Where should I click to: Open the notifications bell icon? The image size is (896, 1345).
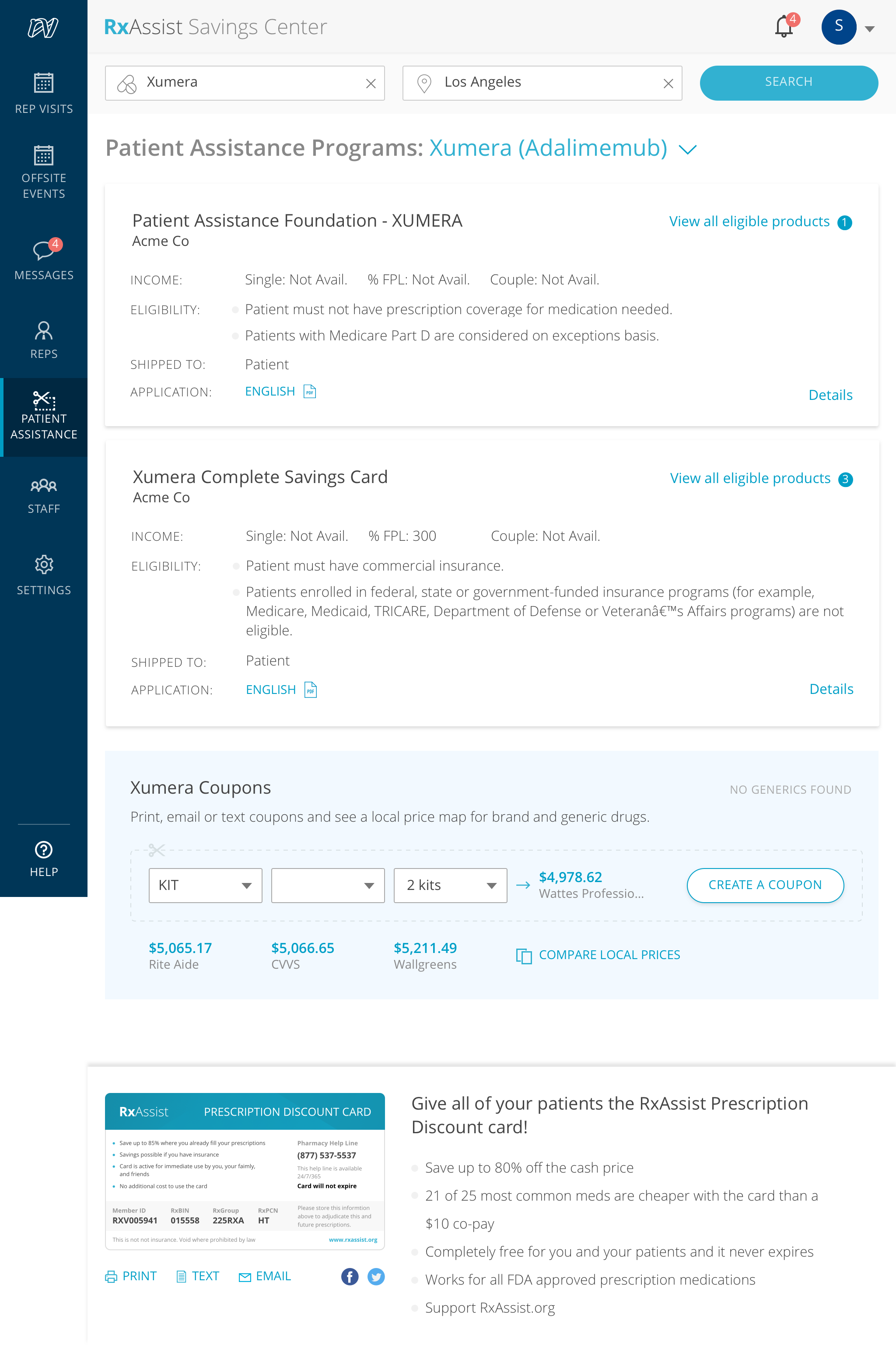[784, 27]
